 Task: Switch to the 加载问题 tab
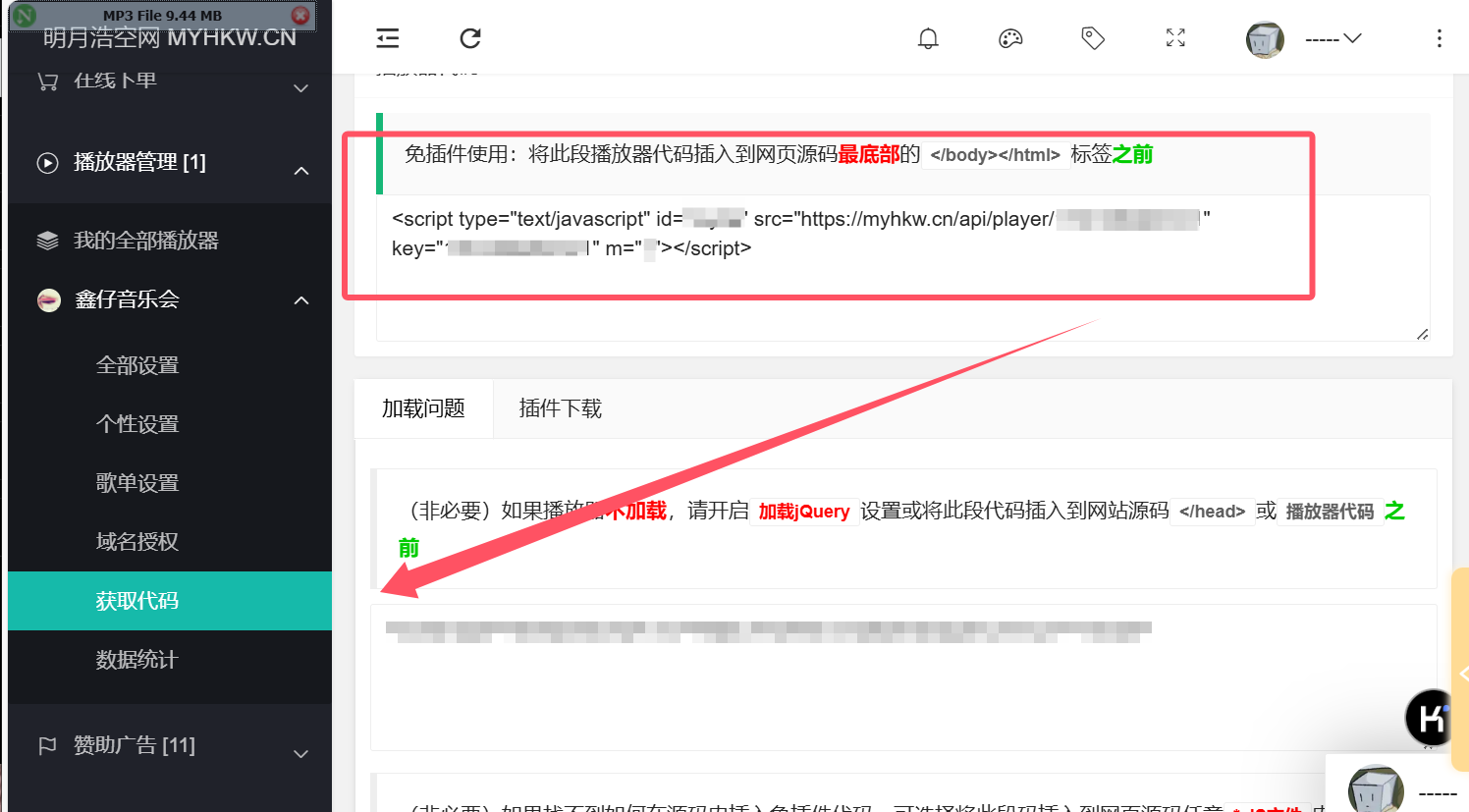[x=423, y=408]
